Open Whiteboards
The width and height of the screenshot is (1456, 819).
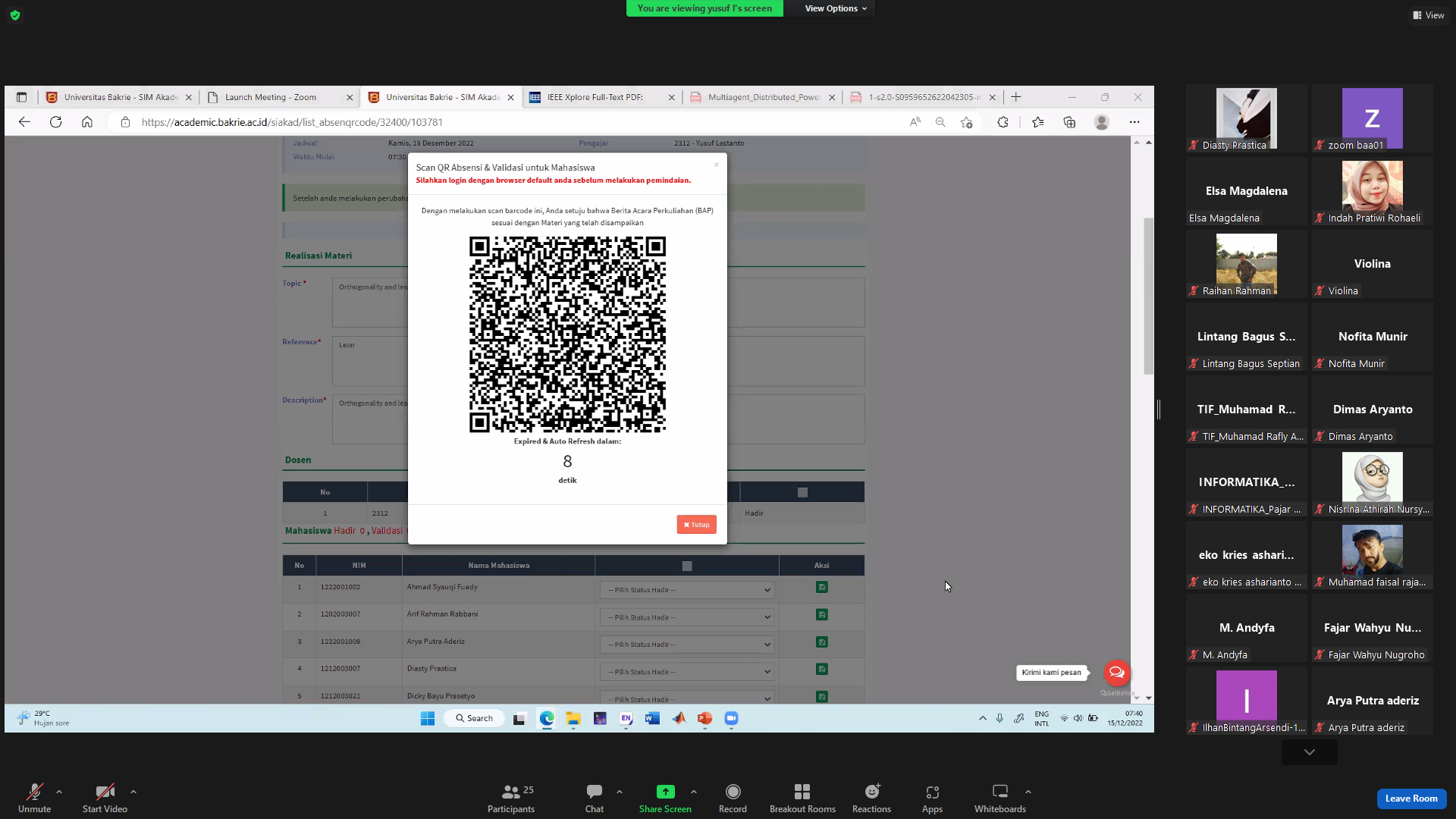1000,798
